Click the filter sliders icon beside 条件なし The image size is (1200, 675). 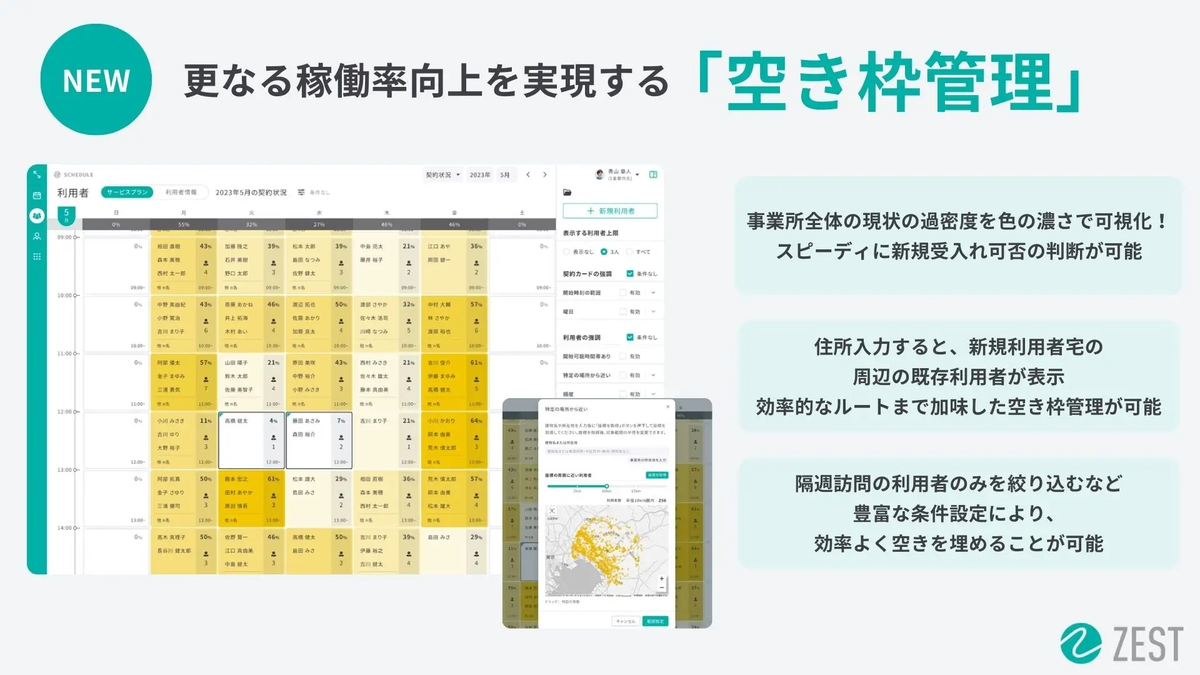pos(300,191)
